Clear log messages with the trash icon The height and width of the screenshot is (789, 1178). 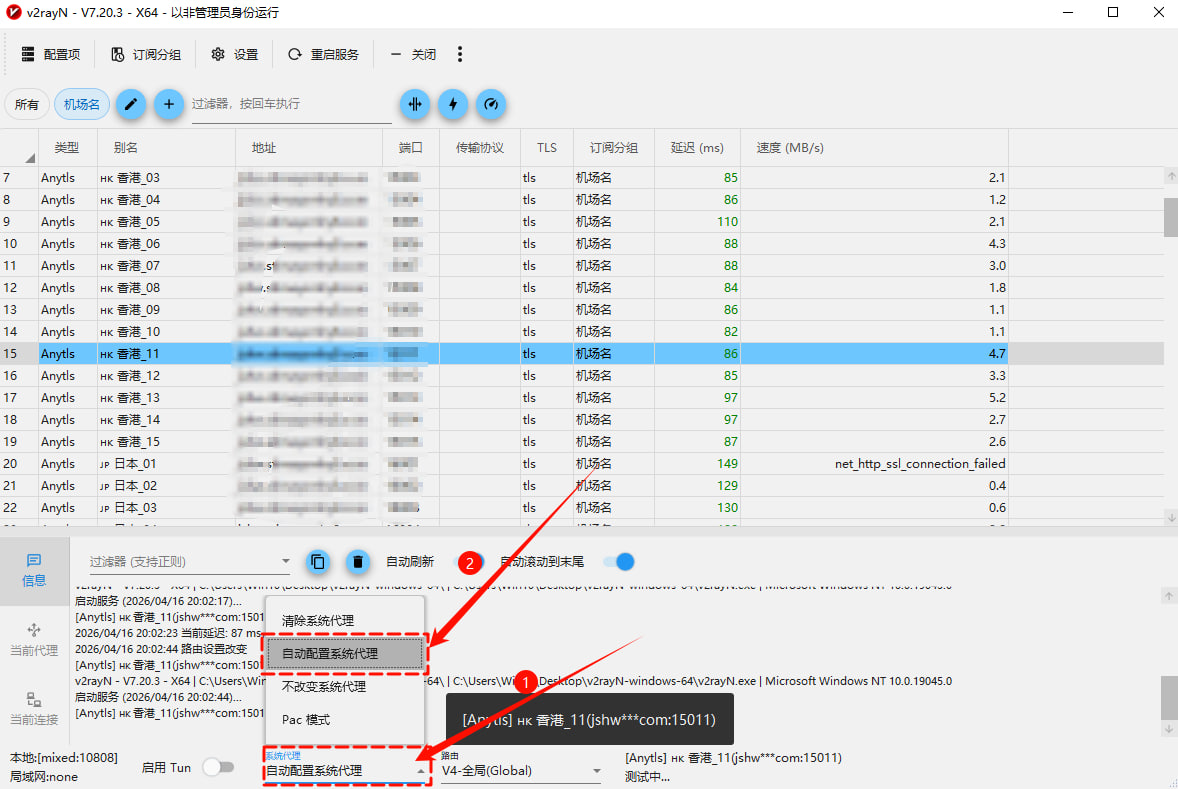click(358, 561)
